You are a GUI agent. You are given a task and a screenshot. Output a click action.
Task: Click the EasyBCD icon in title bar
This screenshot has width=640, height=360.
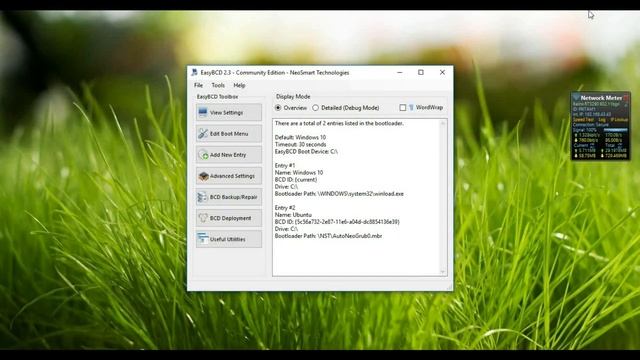[x=194, y=72]
